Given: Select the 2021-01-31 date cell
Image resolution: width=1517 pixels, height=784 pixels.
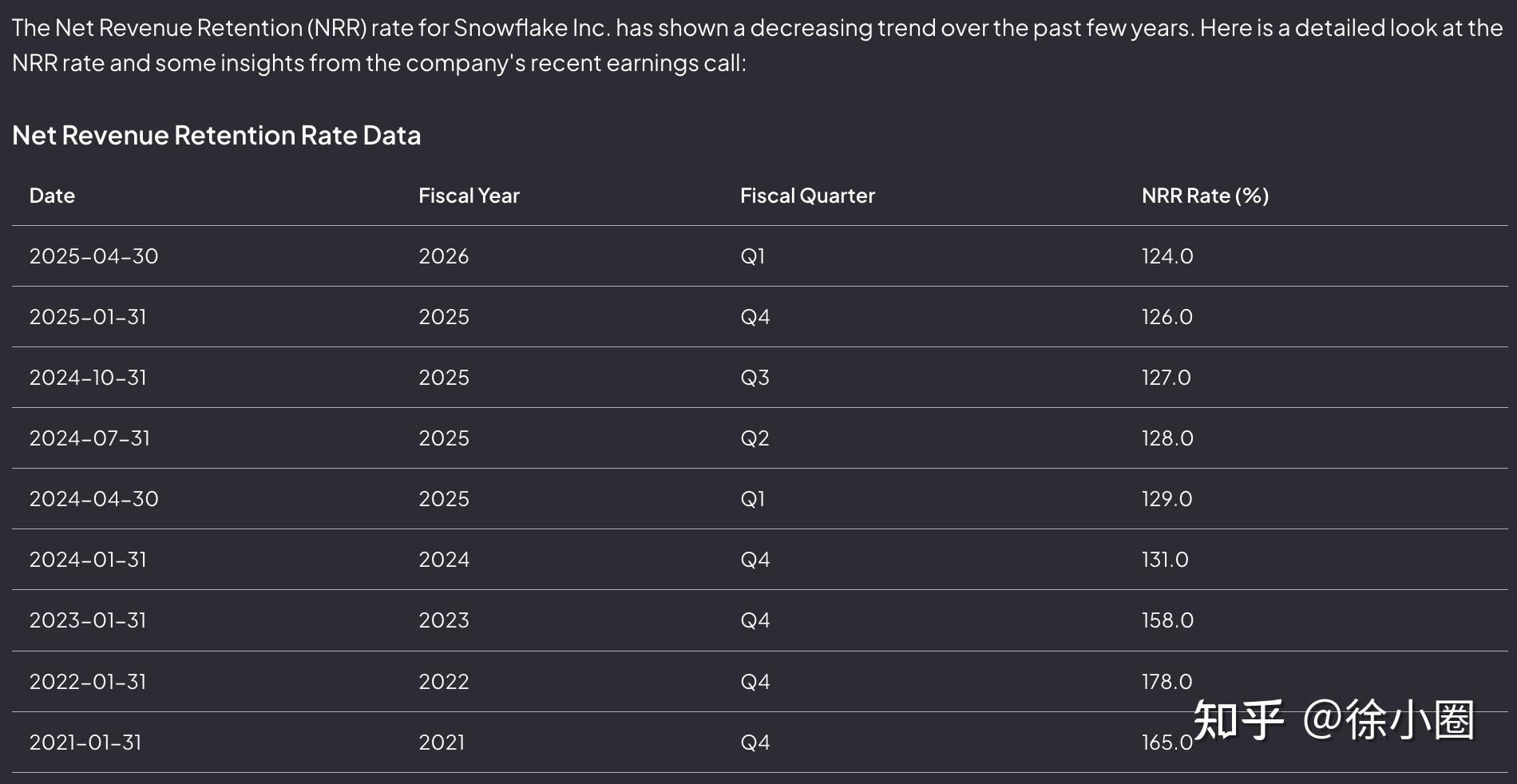Looking at the screenshot, I should 85,742.
